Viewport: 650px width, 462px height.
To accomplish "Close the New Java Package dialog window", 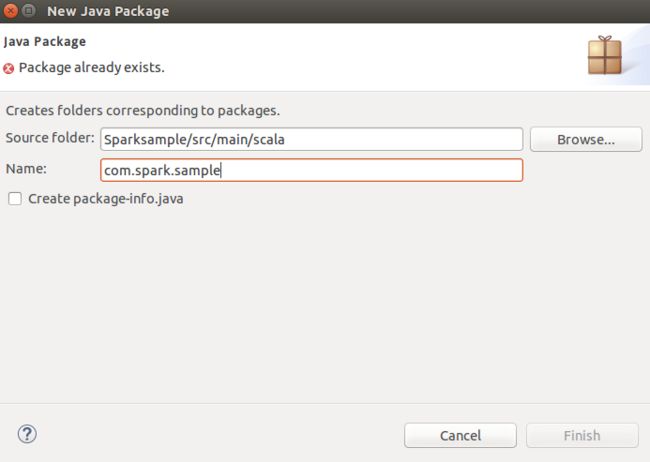I will click(10, 10).
